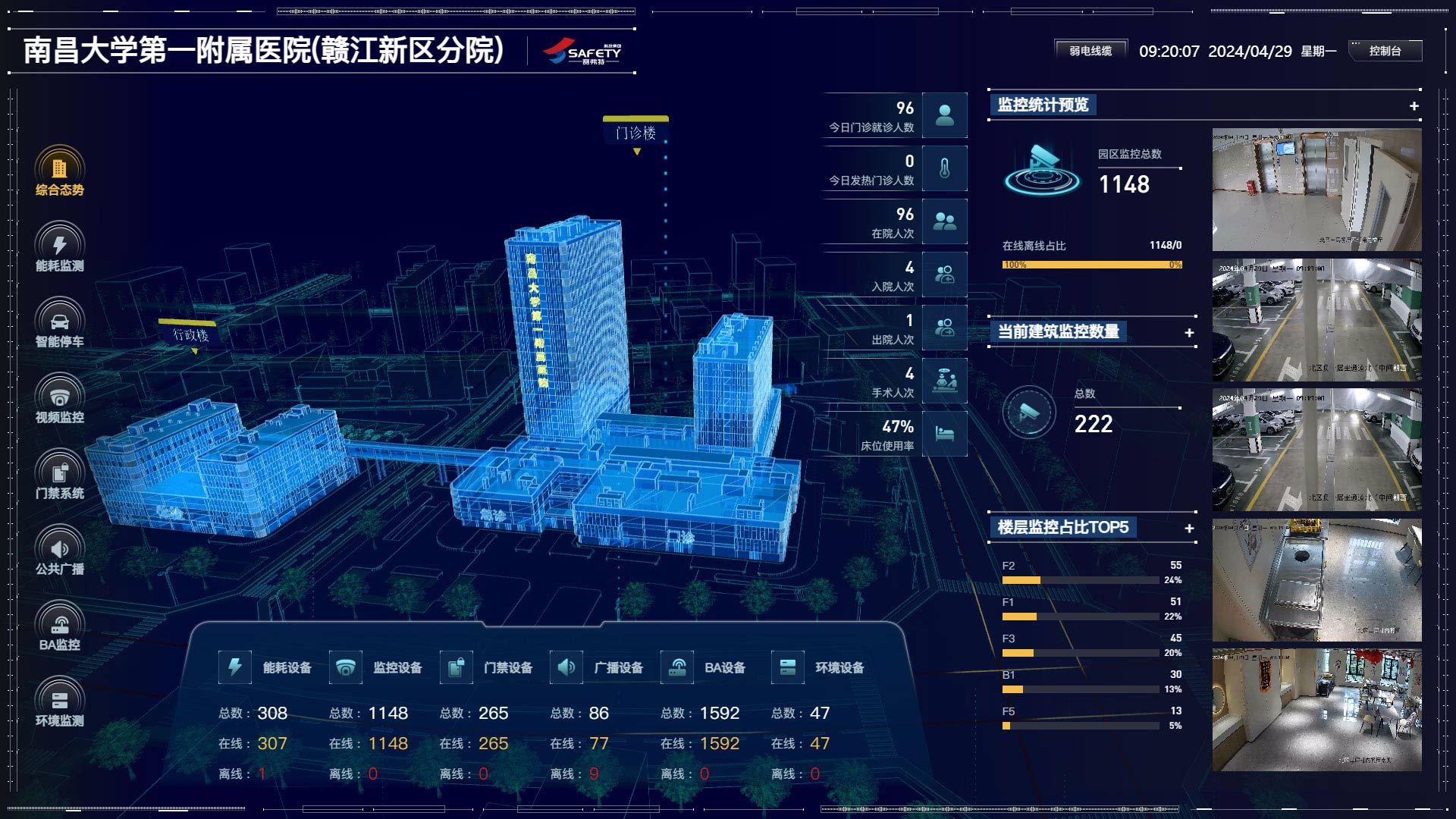Click the 出院人次 discharge icon

tap(944, 328)
